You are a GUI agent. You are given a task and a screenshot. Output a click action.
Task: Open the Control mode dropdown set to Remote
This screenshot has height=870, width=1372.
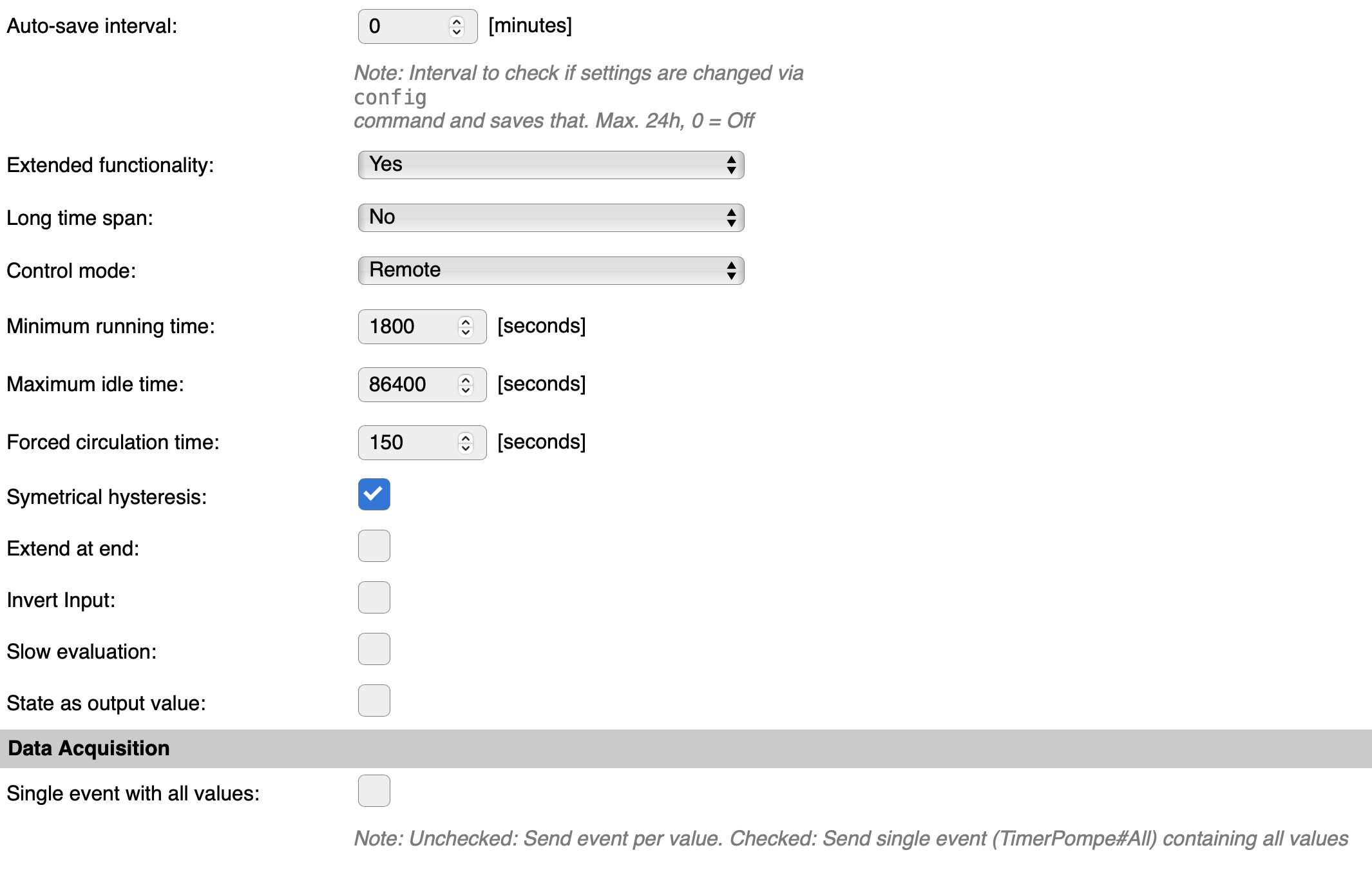pos(551,271)
